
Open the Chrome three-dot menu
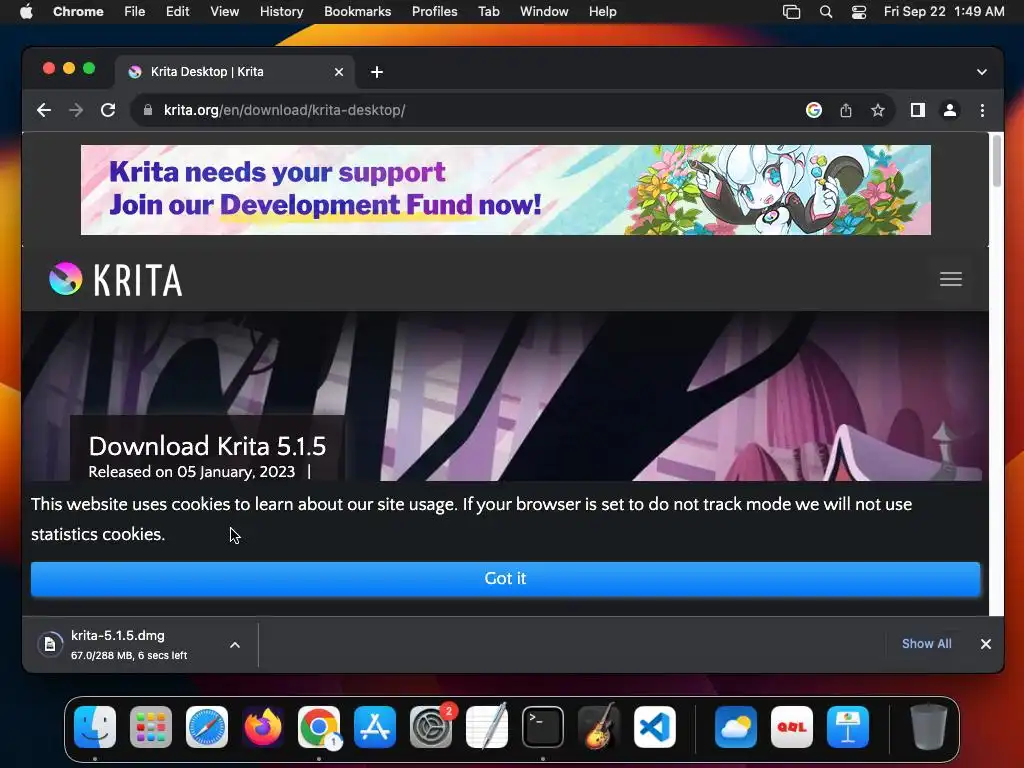point(982,110)
